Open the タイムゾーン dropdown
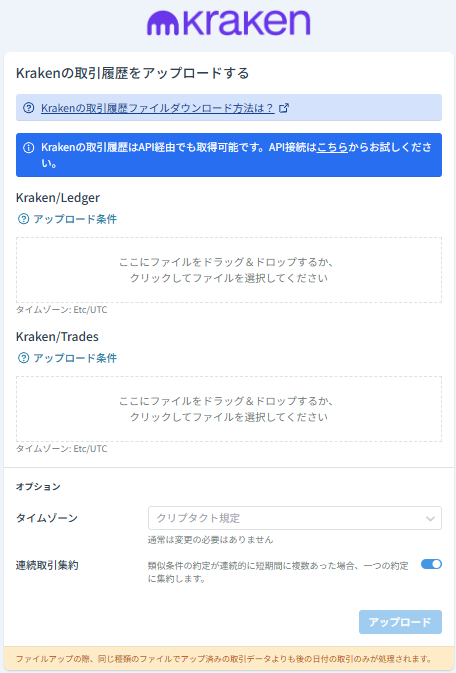The width and height of the screenshot is (456, 673). coord(295,518)
